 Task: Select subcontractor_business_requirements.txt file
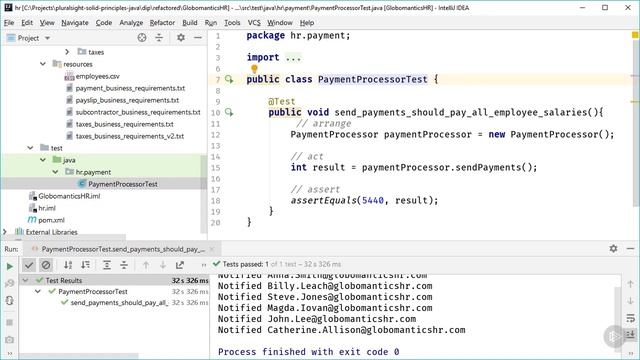tap(138, 112)
